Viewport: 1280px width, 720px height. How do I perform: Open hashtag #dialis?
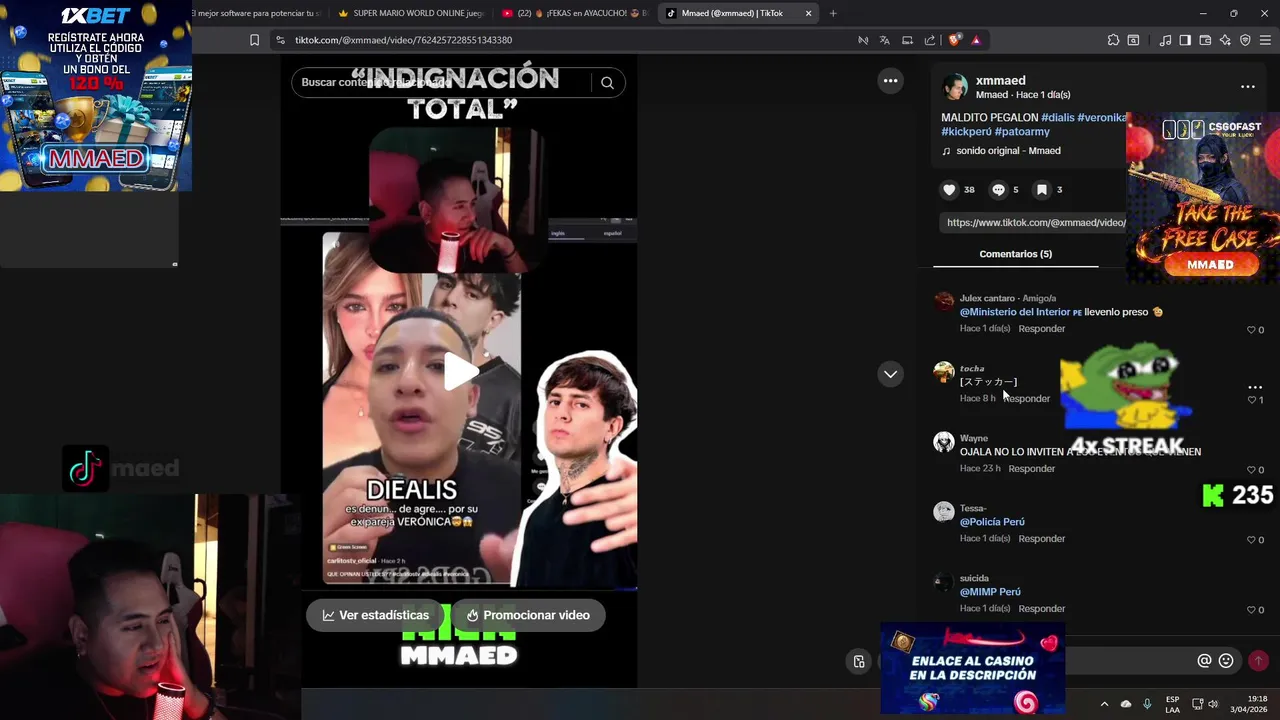1057,118
